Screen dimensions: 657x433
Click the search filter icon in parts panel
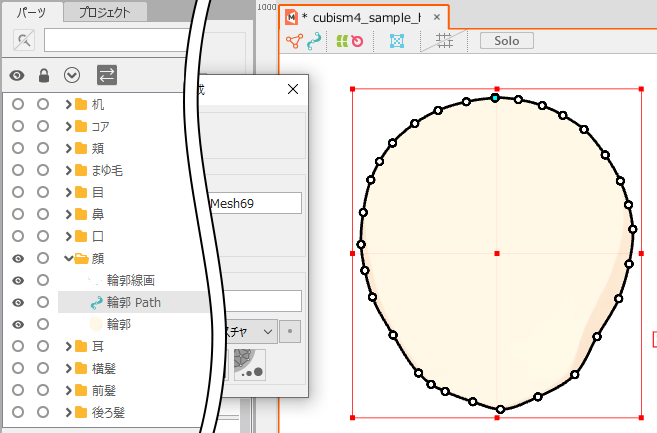pyautogui.click(x=24, y=40)
